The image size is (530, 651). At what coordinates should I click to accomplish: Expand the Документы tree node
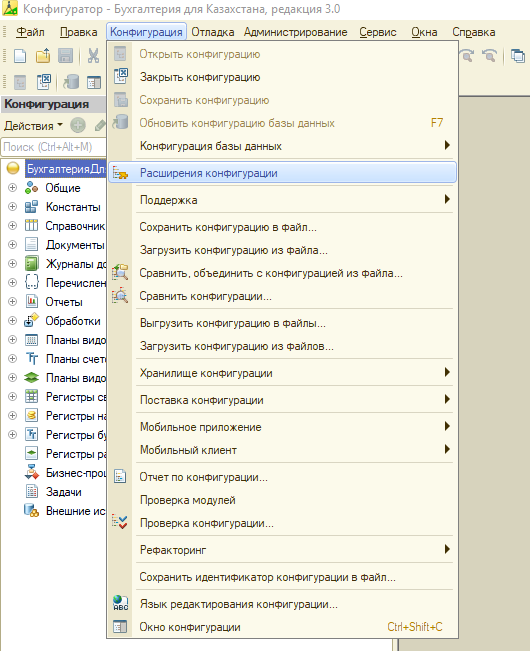click(x=12, y=245)
